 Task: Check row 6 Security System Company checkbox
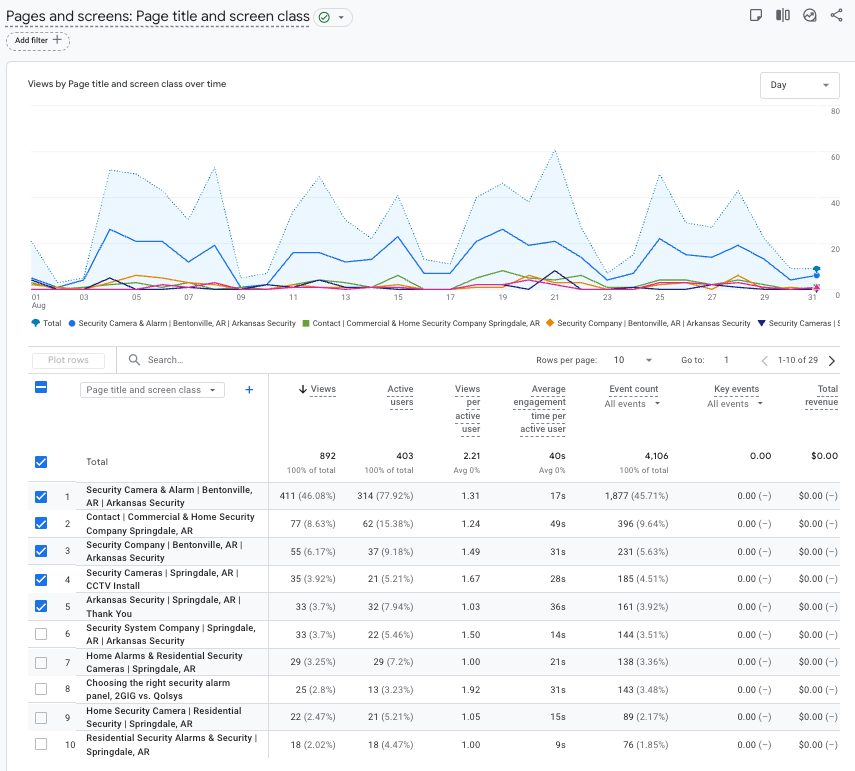pyautogui.click(x=41, y=634)
